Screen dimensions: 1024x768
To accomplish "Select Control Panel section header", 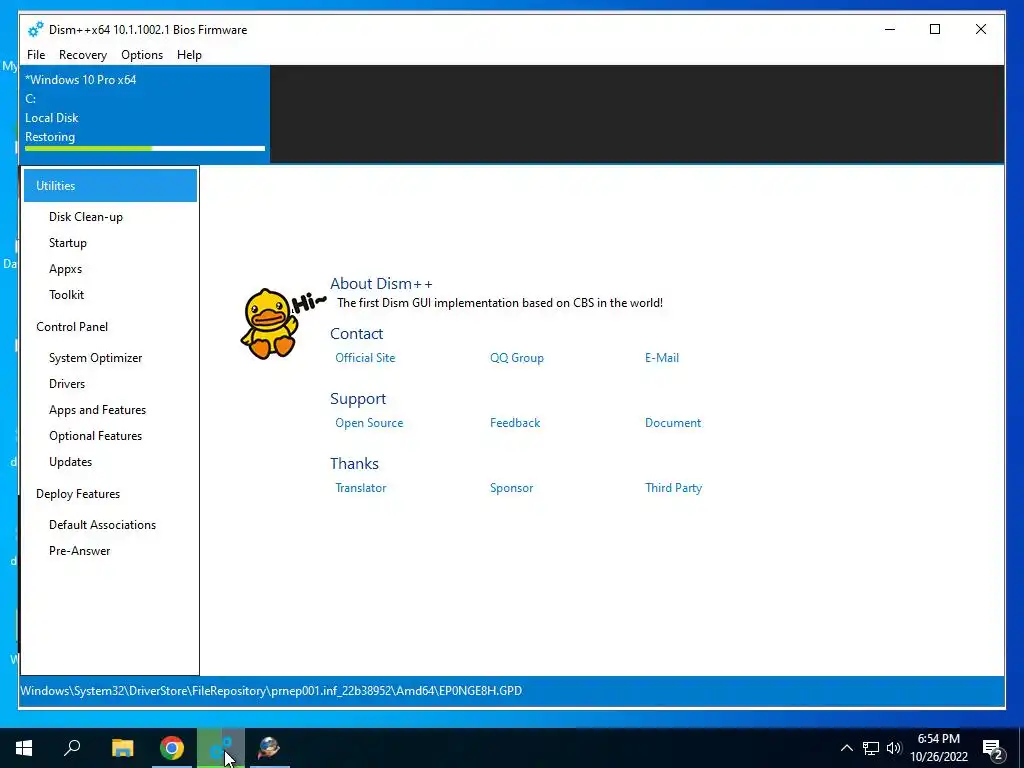I will 72,327.
